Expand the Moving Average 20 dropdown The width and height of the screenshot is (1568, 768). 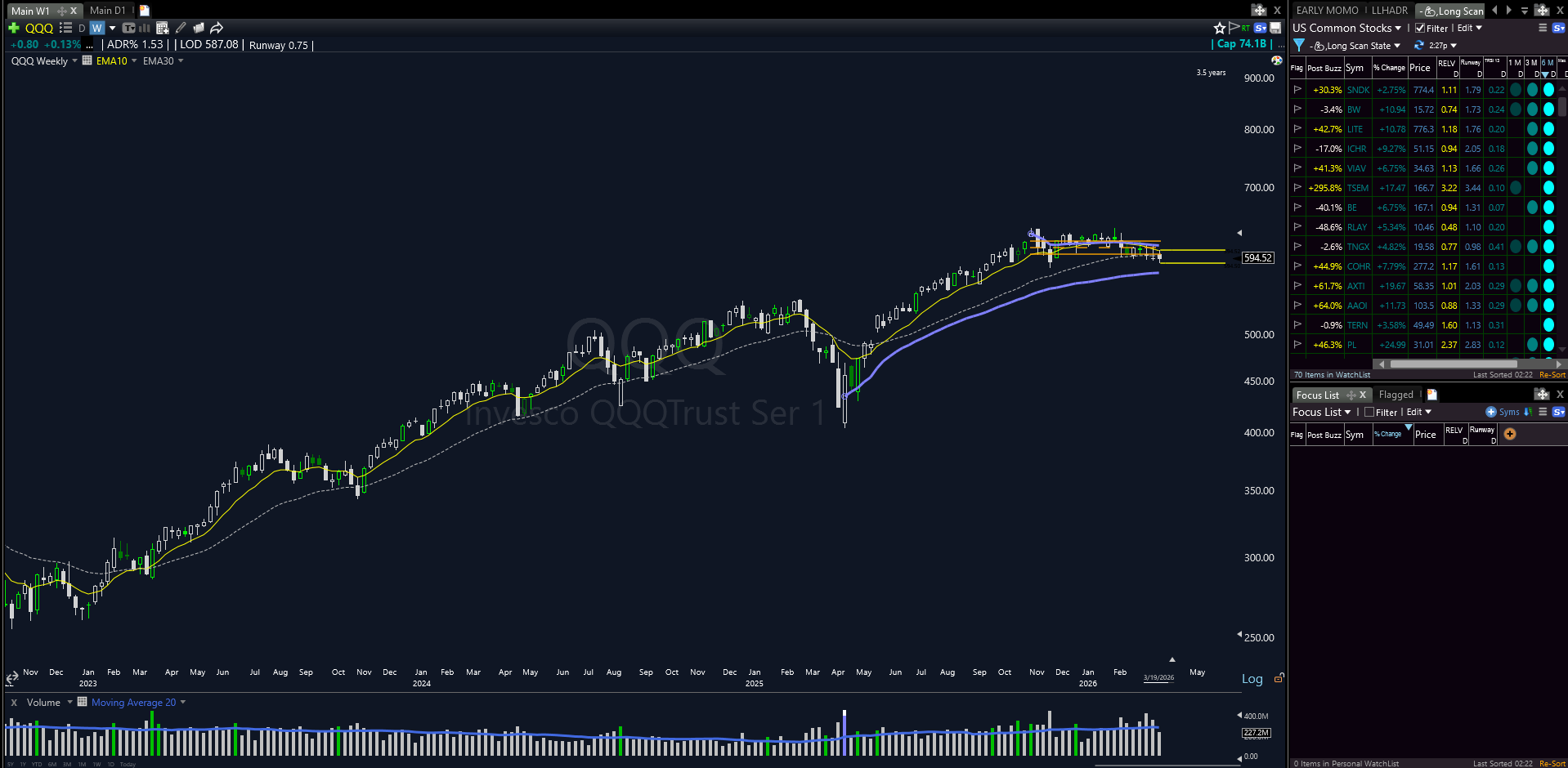point(182,703)
